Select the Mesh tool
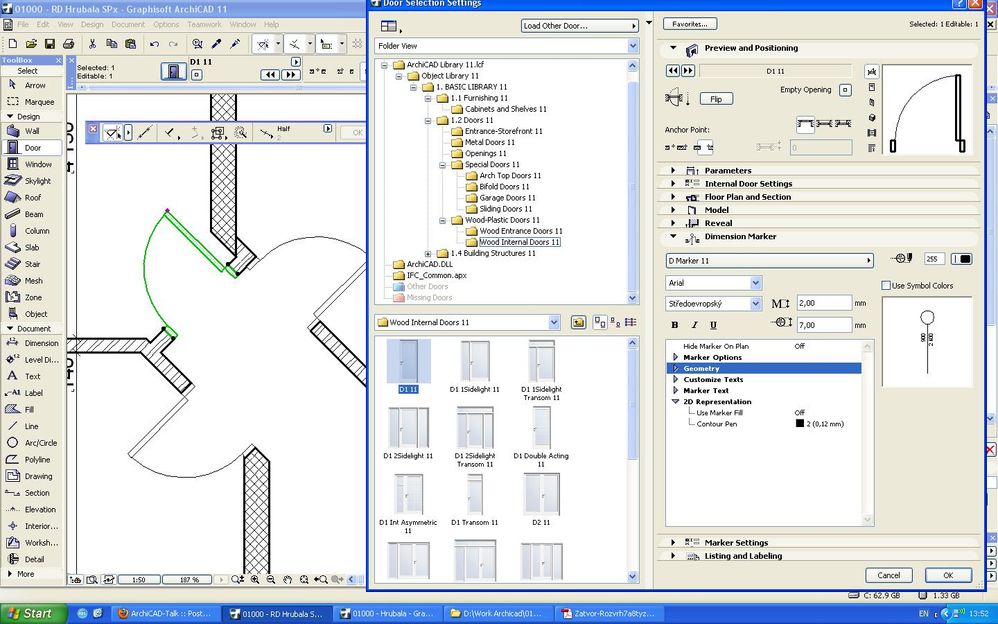Viewport: 998px width, 624px height. [31, 280]
